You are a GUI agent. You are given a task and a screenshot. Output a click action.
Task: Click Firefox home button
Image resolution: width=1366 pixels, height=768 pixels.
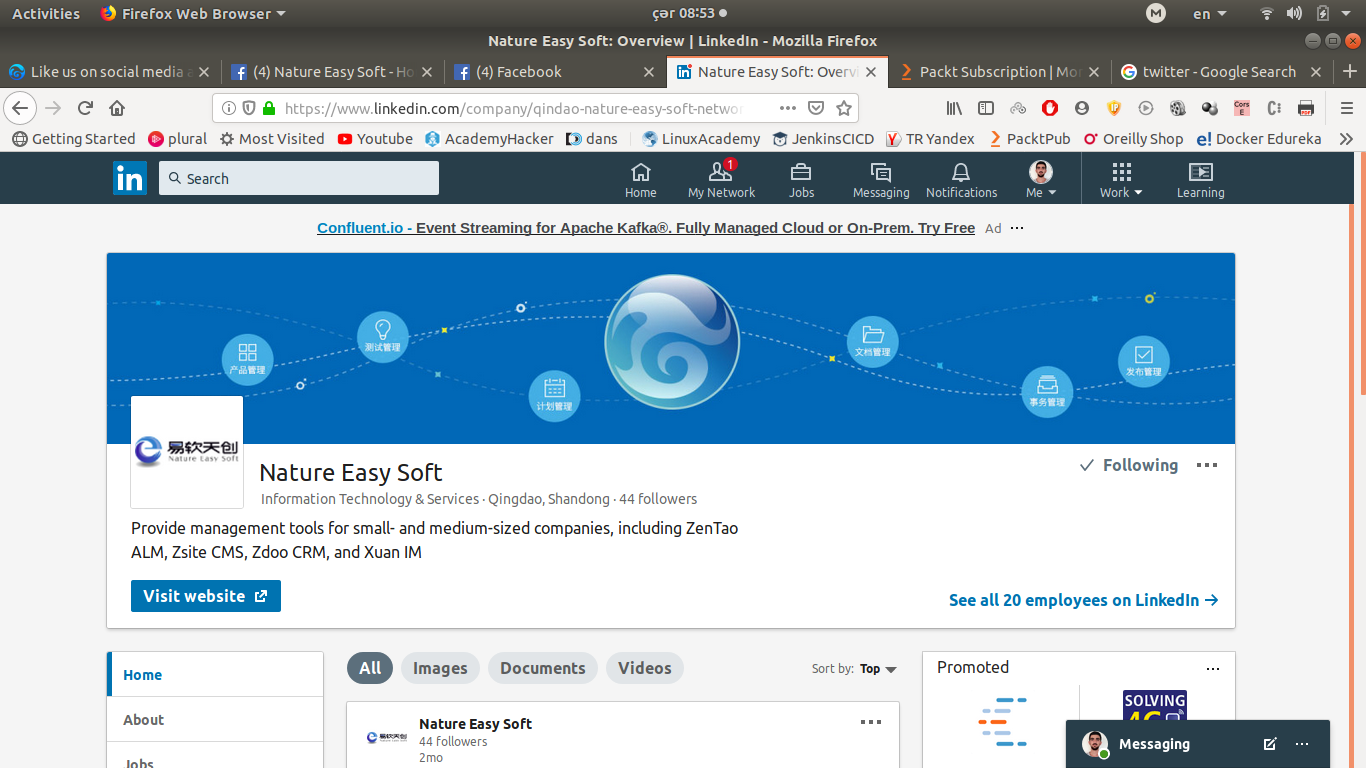(x=117, y=108)
